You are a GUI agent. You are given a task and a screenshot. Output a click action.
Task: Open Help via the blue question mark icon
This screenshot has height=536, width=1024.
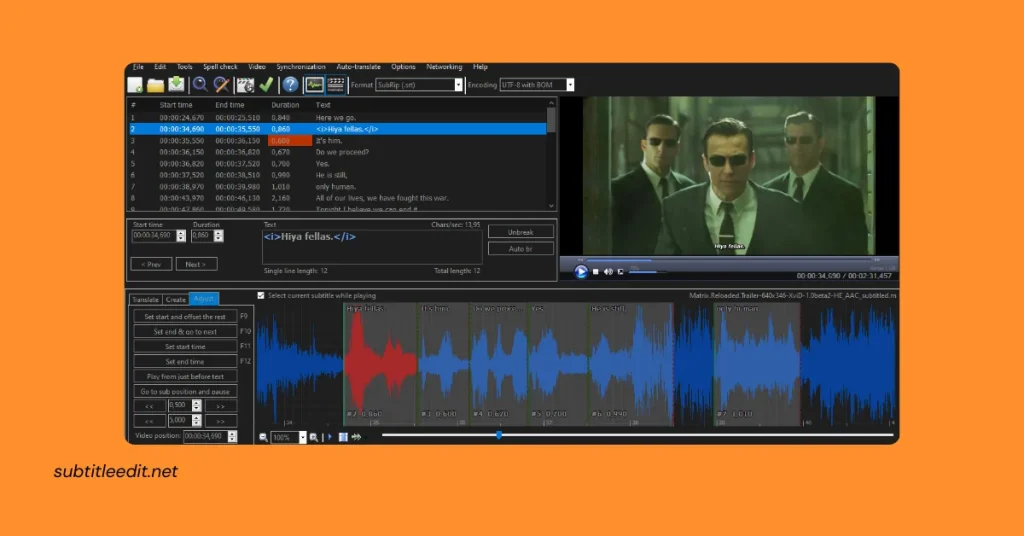[290, 85]
